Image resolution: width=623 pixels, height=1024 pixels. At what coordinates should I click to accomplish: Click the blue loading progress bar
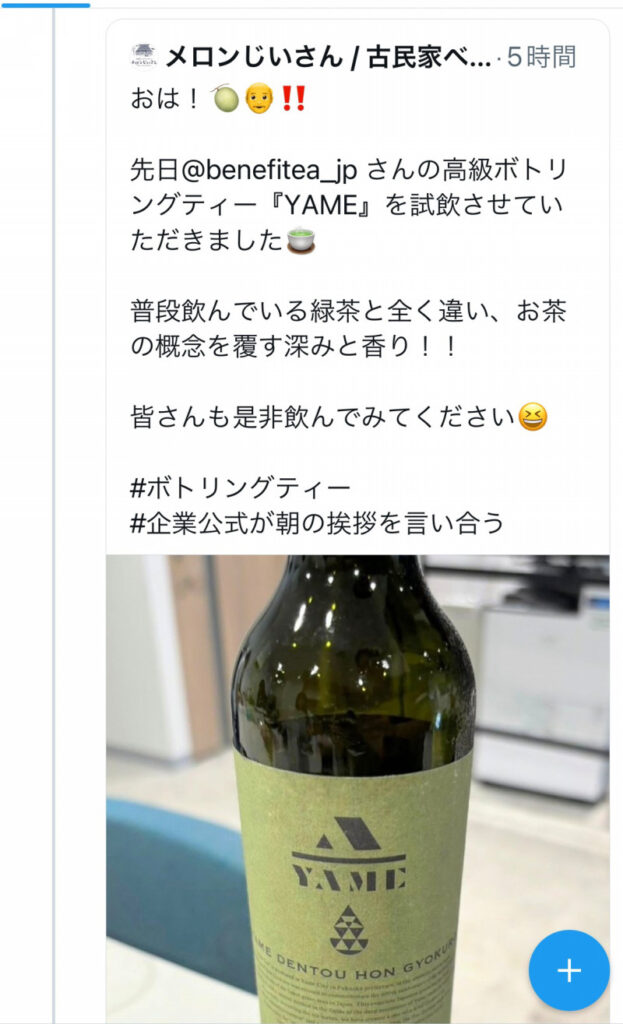[45, 5]
